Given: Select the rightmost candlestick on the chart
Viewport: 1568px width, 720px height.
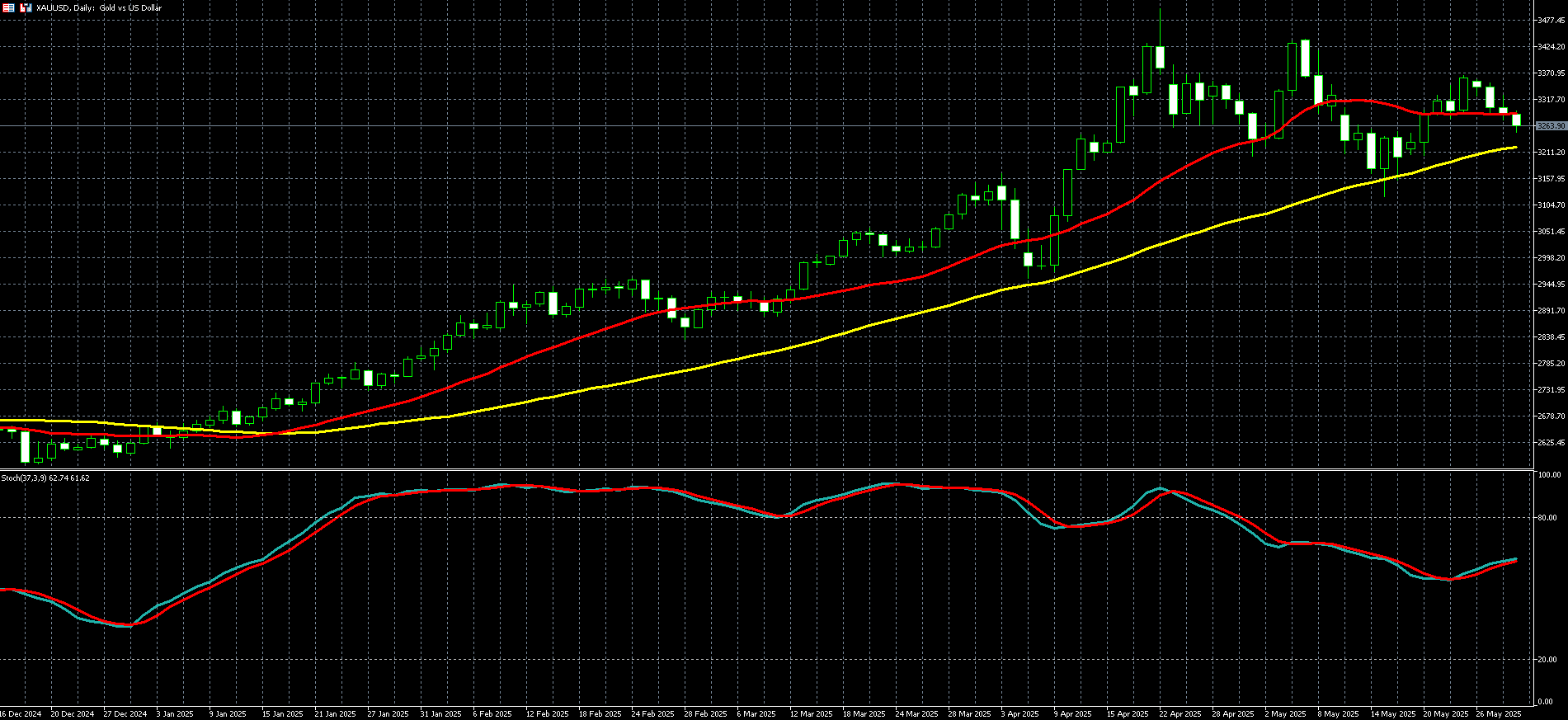Looking at the screenshot, I should coord(1516,120).
